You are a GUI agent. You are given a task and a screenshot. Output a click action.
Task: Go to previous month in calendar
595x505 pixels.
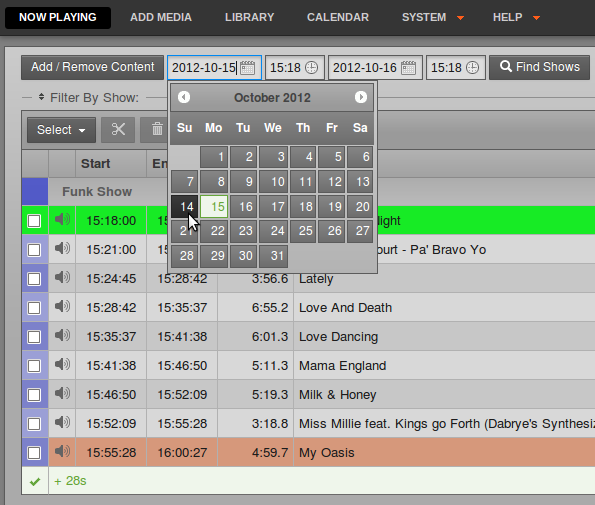pos(184,97)
